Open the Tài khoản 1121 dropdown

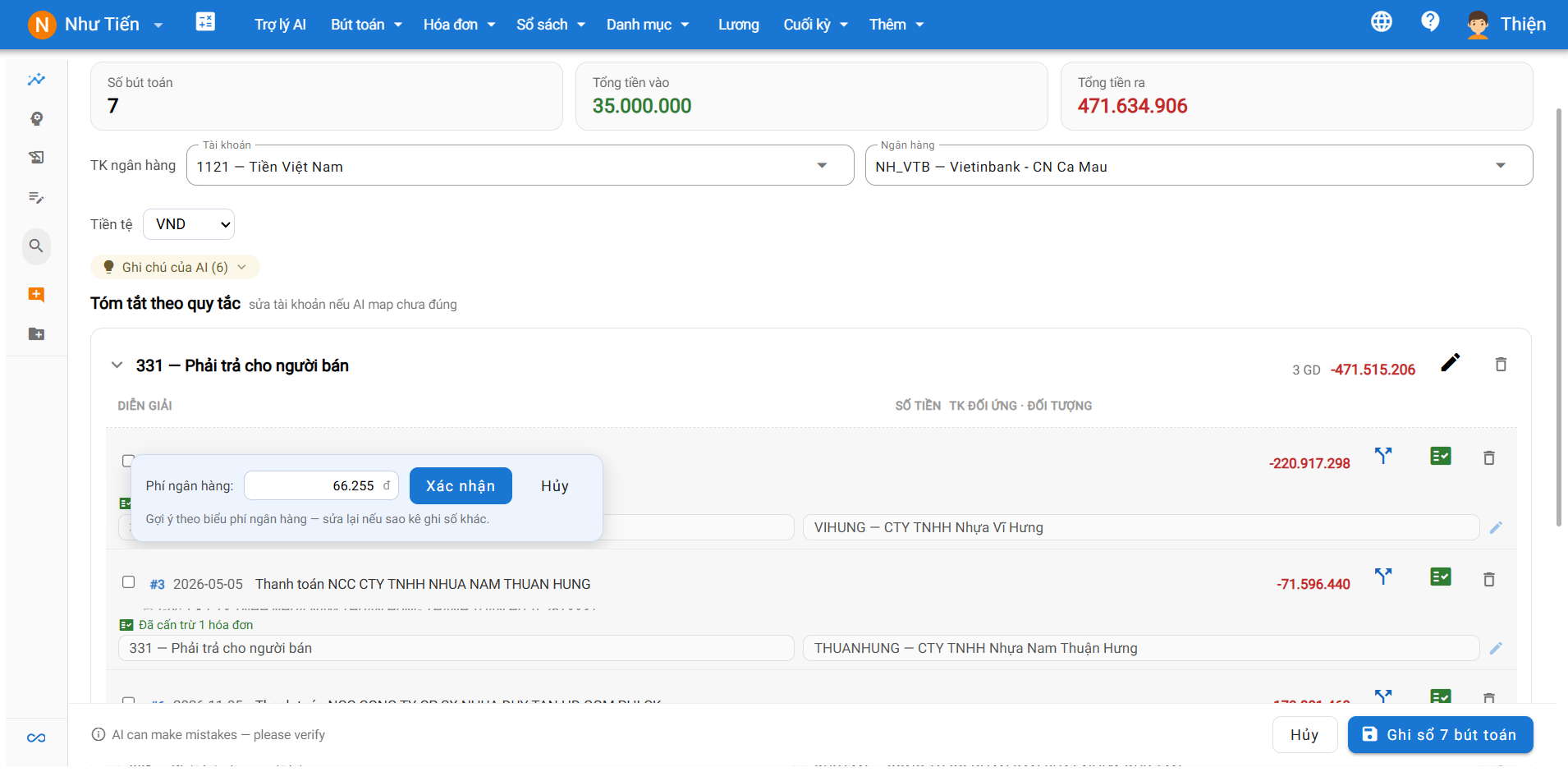click(520, 166)
